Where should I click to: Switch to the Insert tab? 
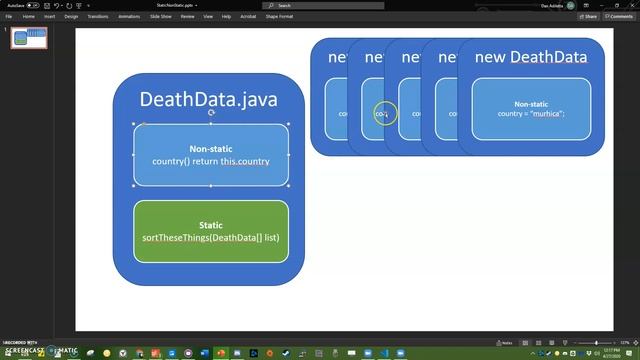click(49, 17)
